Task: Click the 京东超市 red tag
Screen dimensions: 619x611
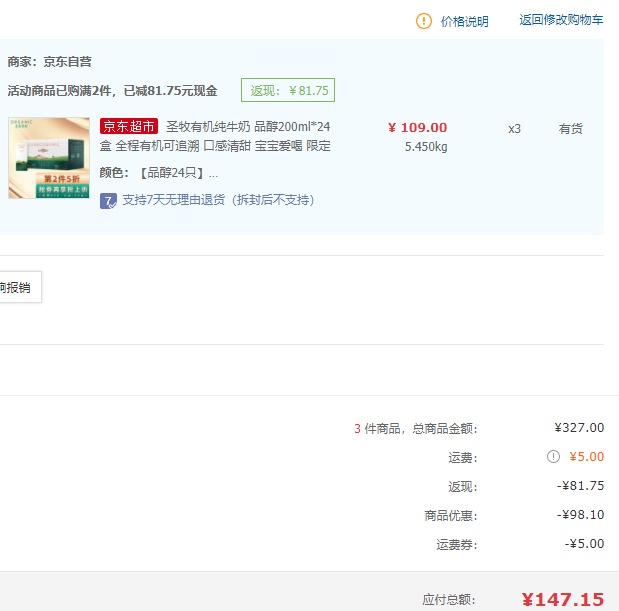Action: [x=129, y=126]
